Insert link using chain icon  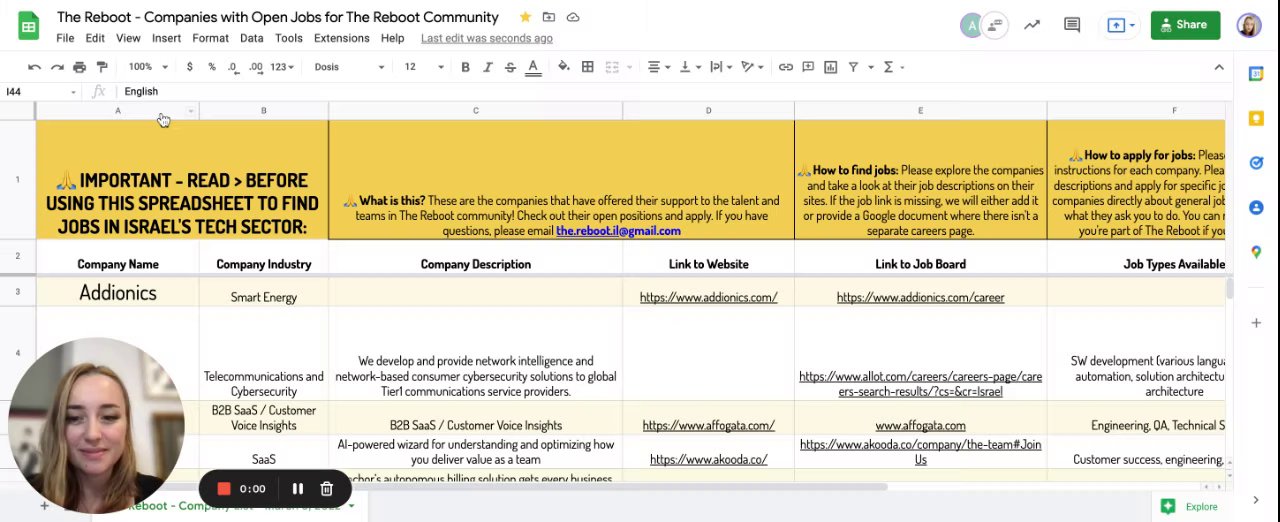click(x=786, y=67)
